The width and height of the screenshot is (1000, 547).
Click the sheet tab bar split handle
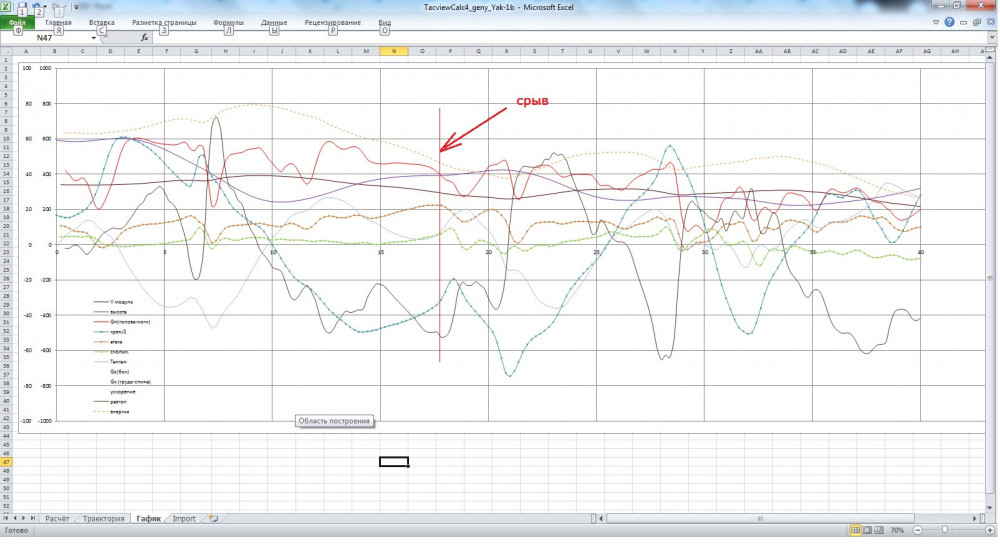coord(592,519)
